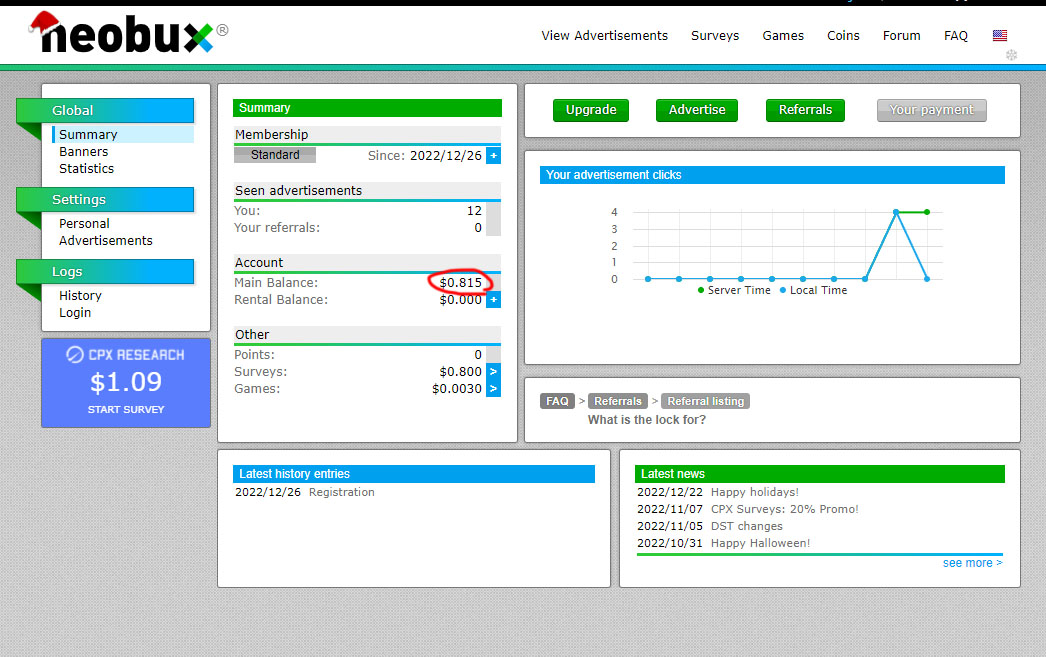Go to Surveys in top navigation
This screenshot has height=657, width=1046.
(715, 35)
